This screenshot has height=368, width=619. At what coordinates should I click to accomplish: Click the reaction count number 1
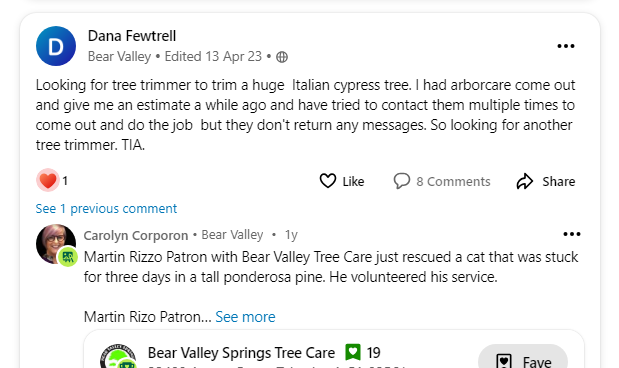click(x=65, y=181)
